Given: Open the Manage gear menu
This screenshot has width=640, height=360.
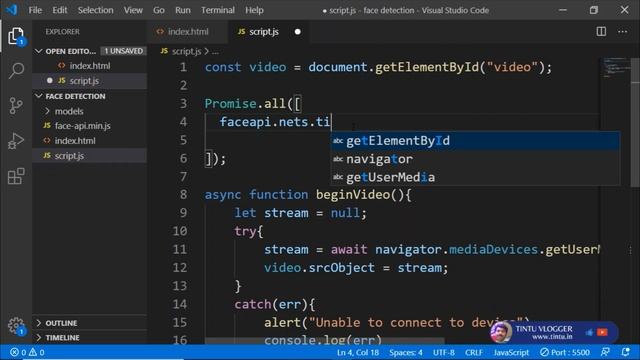Looking at the screenshot, I should click(16, 325).
